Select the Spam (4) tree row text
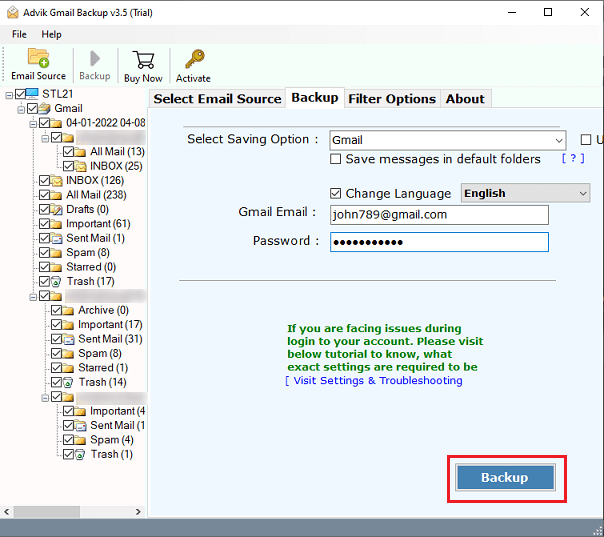Image resolution: width=604 pixels, height=537 pixels. tap(112, 440)
